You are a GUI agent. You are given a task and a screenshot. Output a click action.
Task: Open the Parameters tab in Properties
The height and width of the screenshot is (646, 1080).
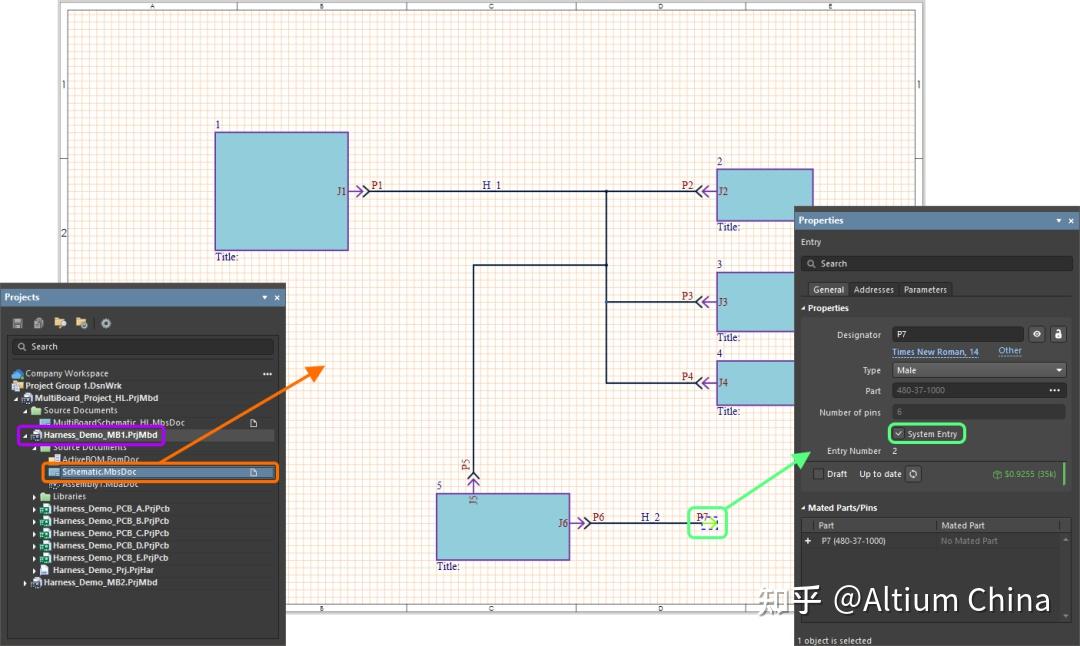tap(925, 289)
